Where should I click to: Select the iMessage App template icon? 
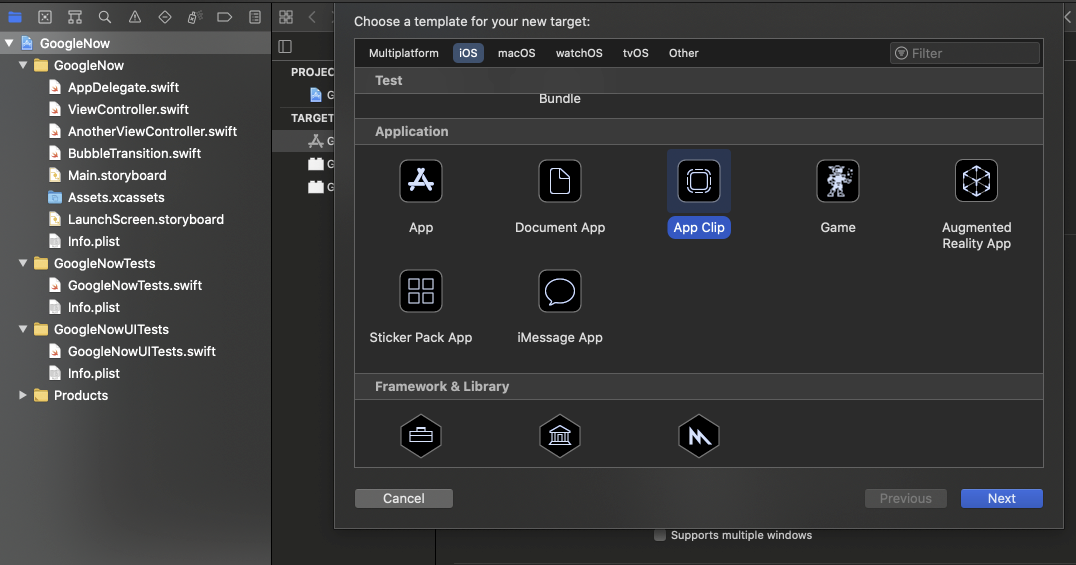[x=560, y=291]
